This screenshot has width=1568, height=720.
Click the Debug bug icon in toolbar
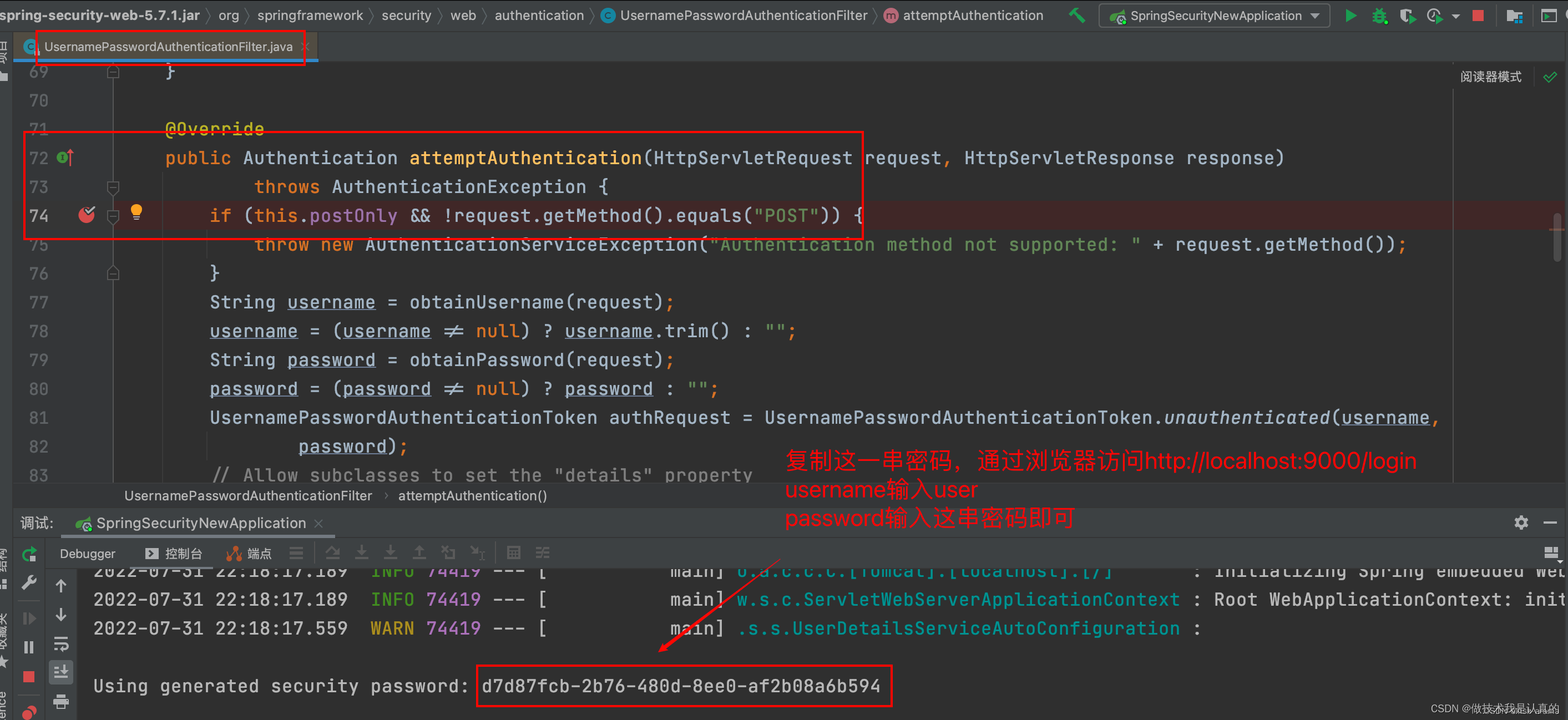coord(1379,15)
